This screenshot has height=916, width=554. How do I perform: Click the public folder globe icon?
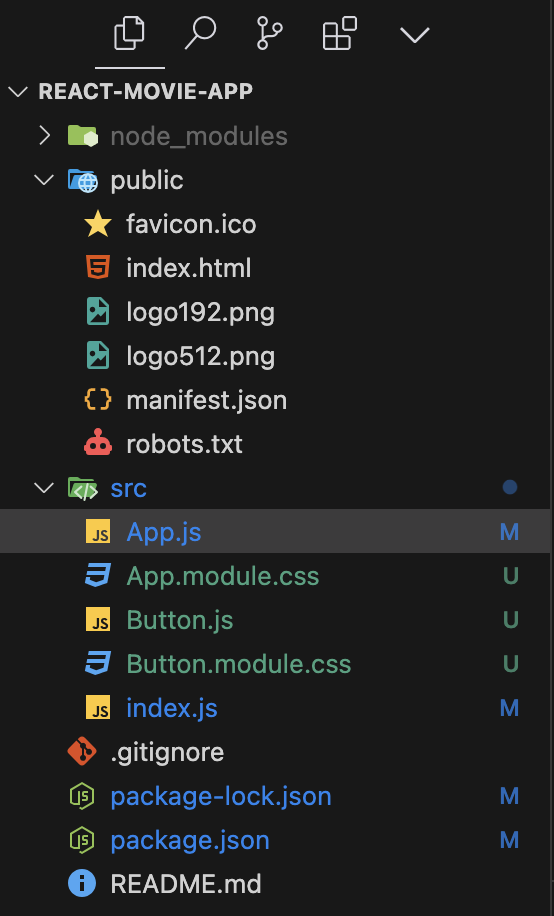pos(82,180)
